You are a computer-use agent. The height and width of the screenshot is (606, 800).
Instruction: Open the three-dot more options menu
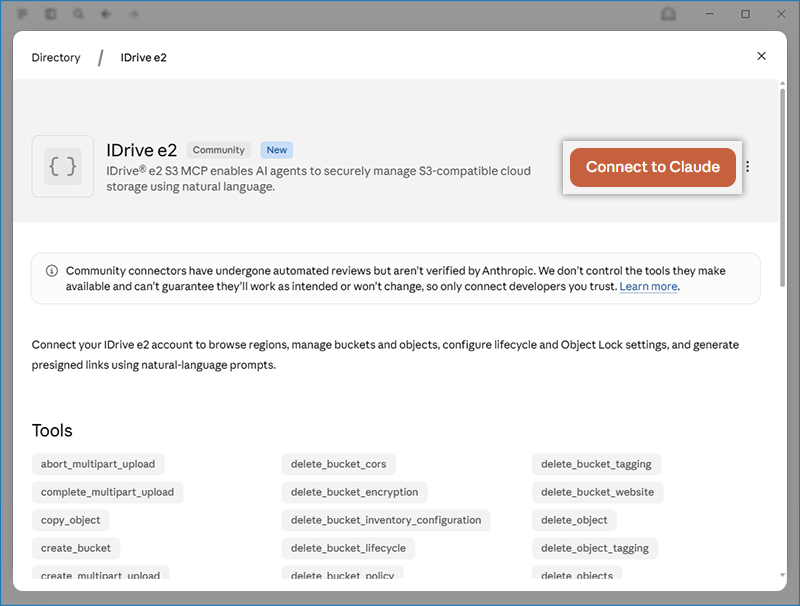point(747,167)
